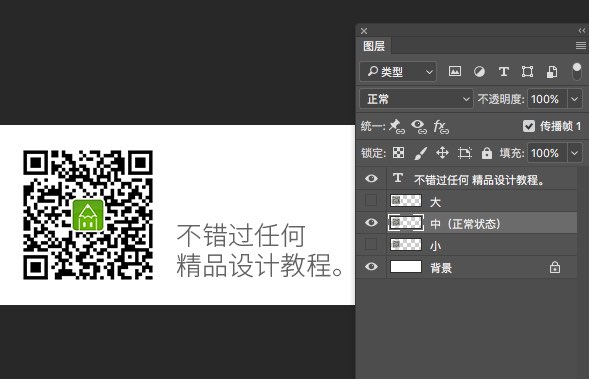The image size is (589, 379).
Task: Click the 填充 value field
Action: pyautogui.click(x=547, y=153)
